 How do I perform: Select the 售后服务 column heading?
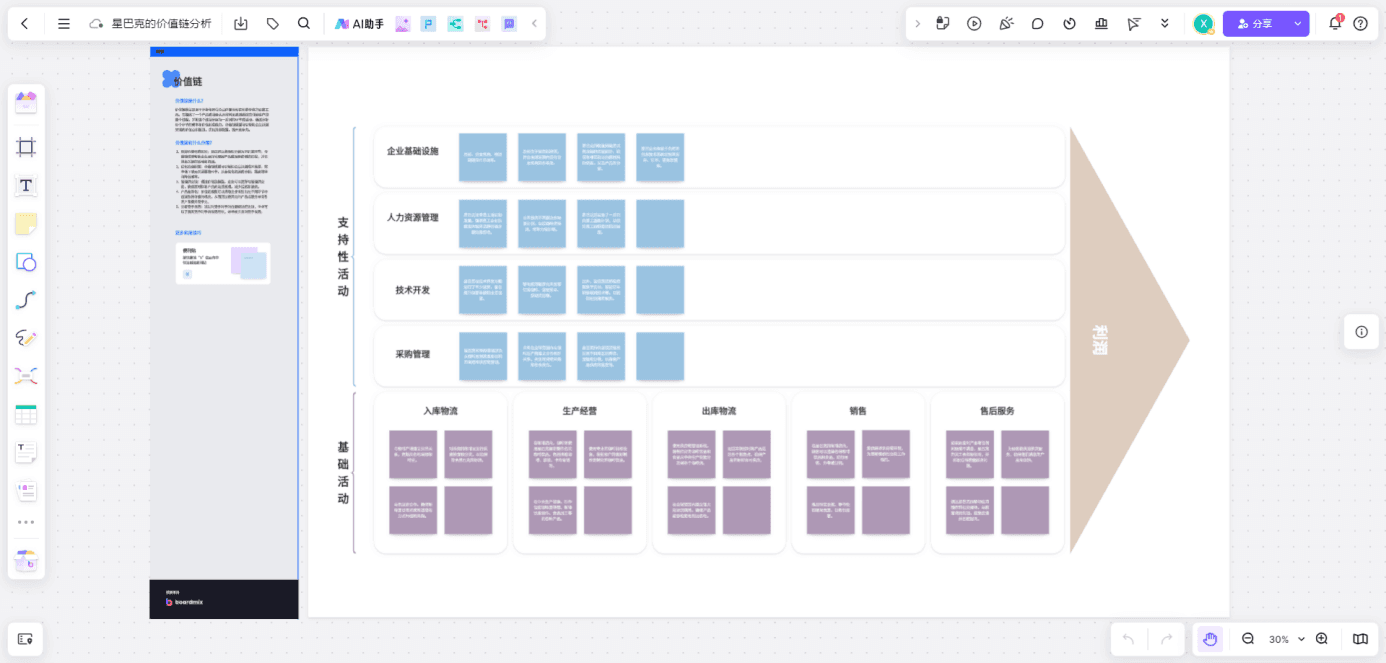(x=997, y=411)
